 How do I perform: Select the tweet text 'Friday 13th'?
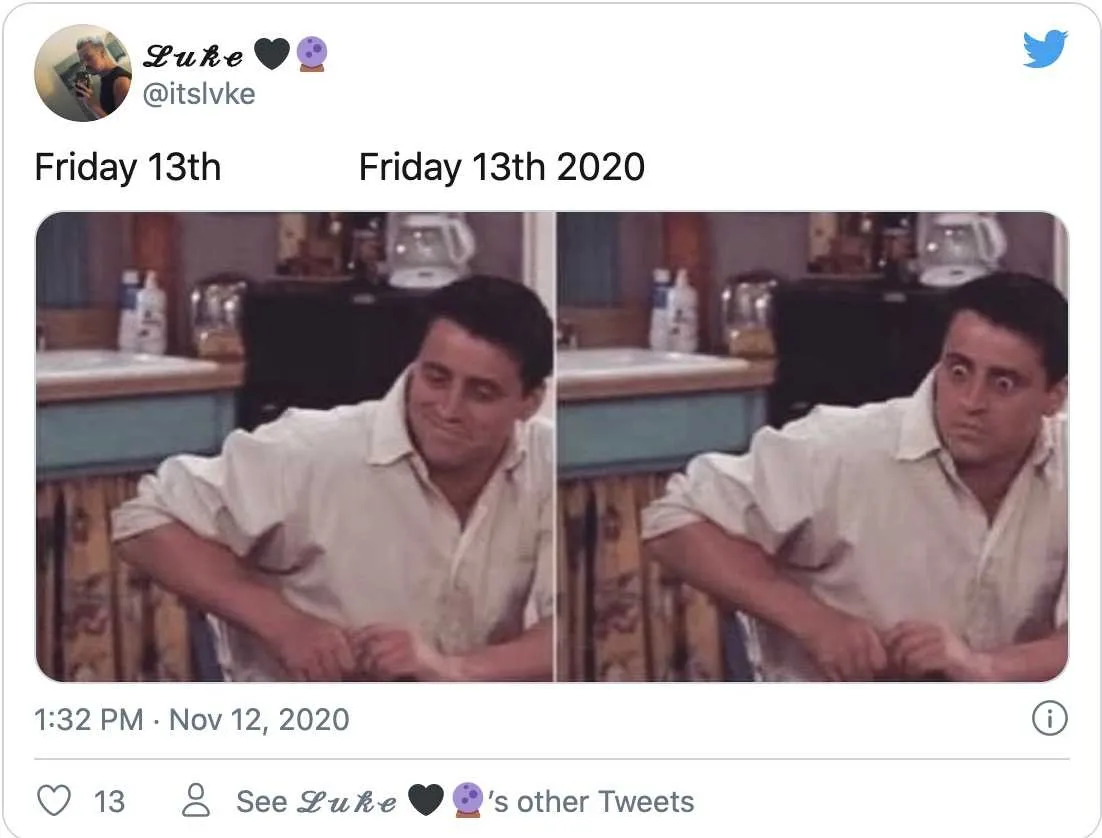tap(129, 167)
